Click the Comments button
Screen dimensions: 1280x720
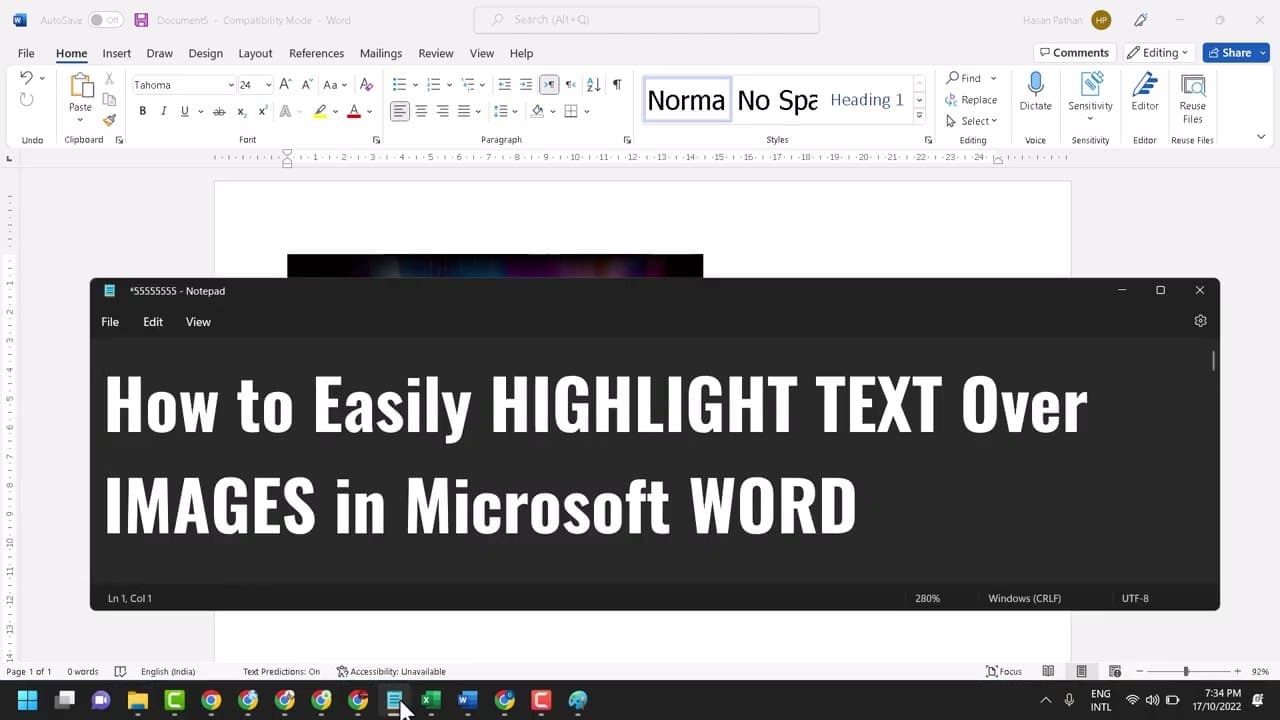[x=1075, y=53]
